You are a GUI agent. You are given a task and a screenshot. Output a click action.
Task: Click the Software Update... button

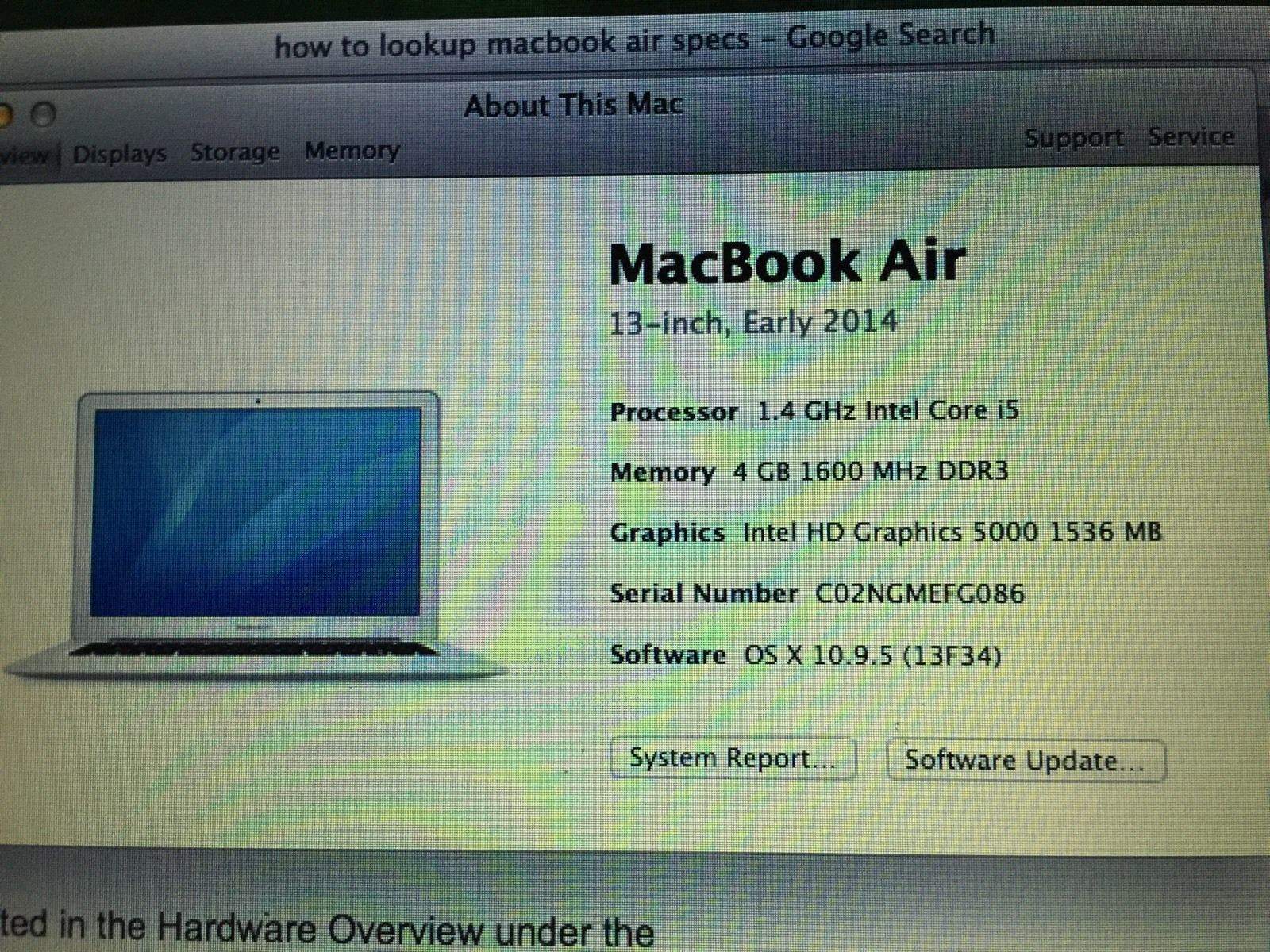1026,760
